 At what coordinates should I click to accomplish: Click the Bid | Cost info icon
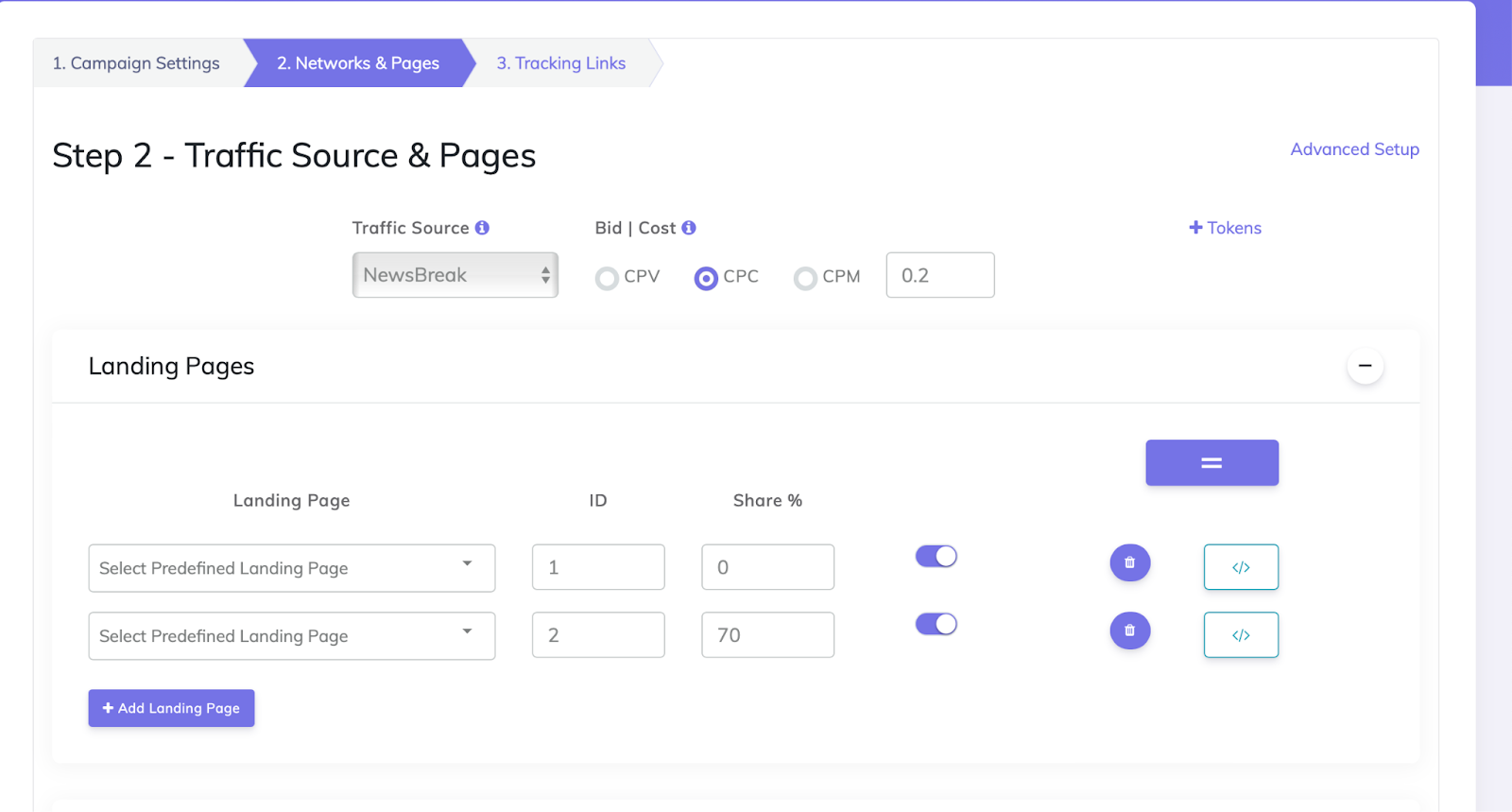point(689,228)
